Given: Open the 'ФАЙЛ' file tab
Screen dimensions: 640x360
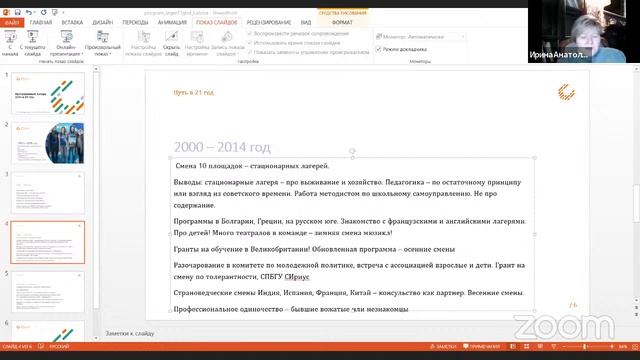Looking at the screenshot, I should click(x=12, y=22).
